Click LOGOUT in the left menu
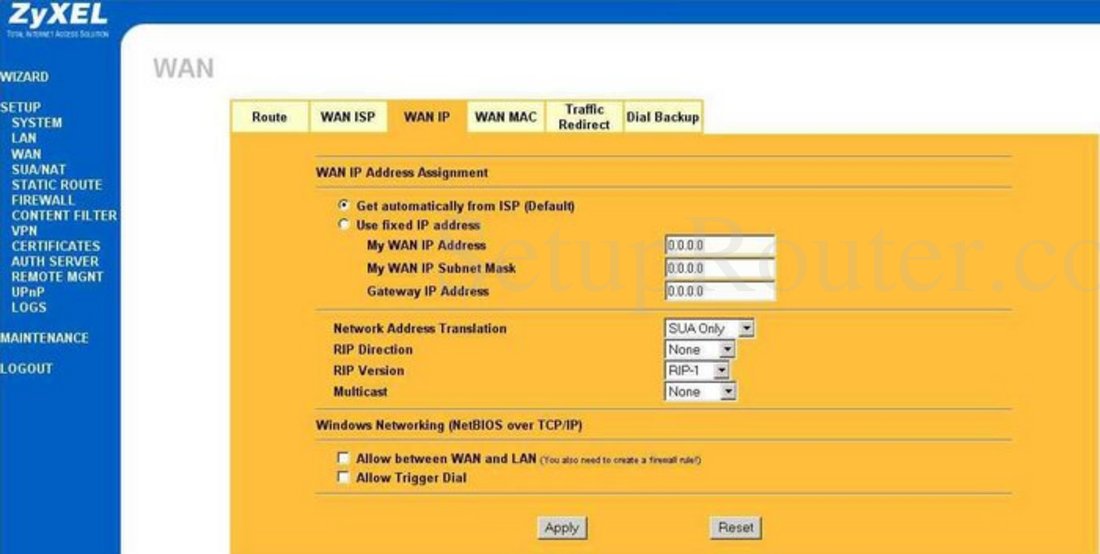The height and width of the screenshot is (554, 1100). 27,368
